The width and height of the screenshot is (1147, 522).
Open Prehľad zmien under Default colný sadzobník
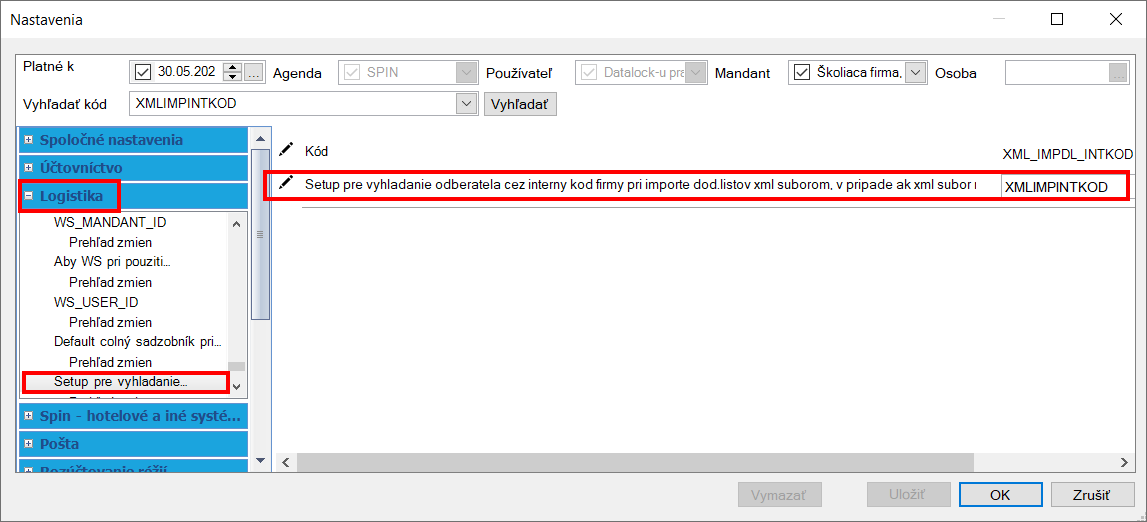pyautogui.click(x=110, y=362)
